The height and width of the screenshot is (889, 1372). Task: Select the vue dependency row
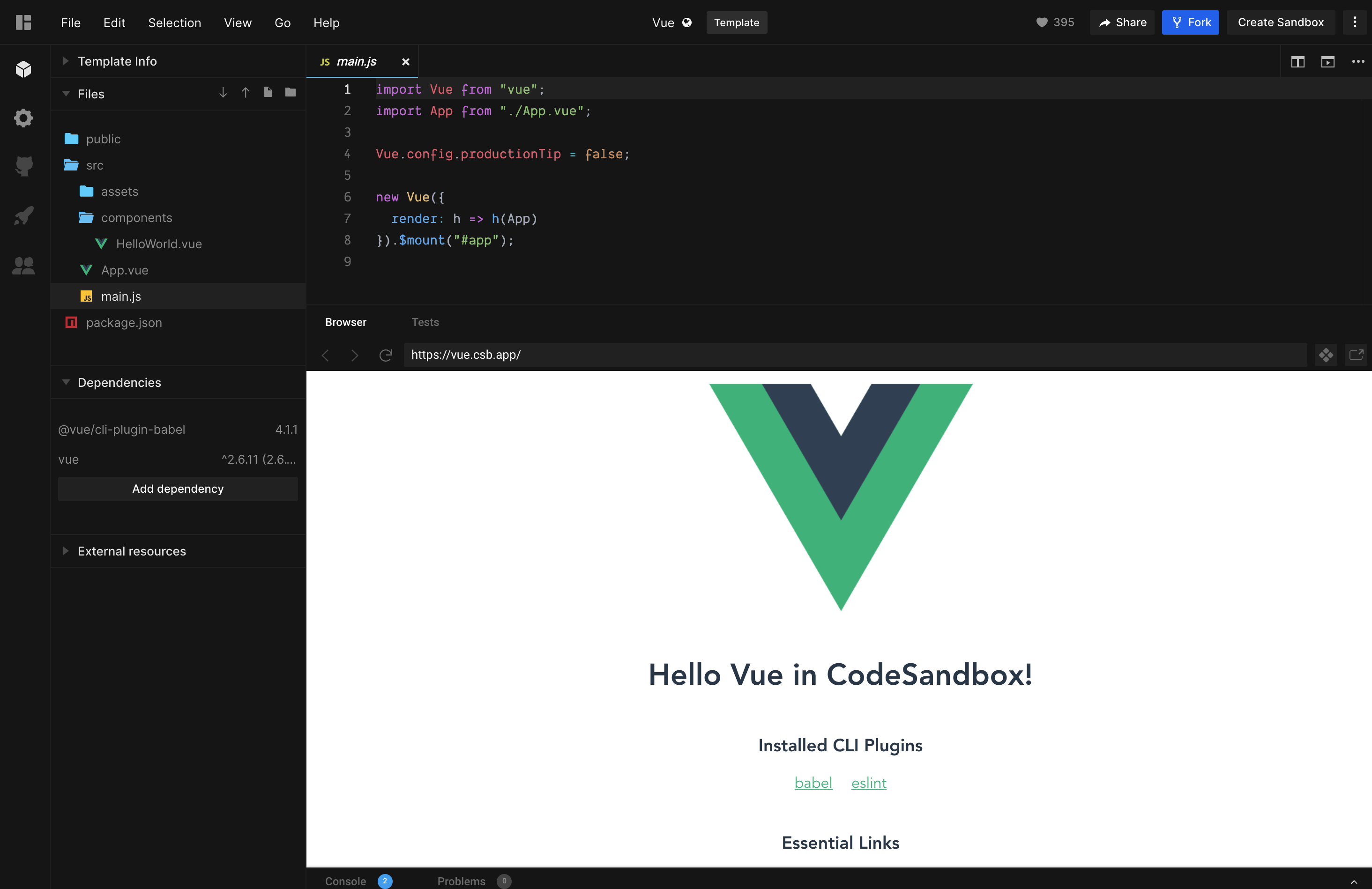click(x=178, y=459)
